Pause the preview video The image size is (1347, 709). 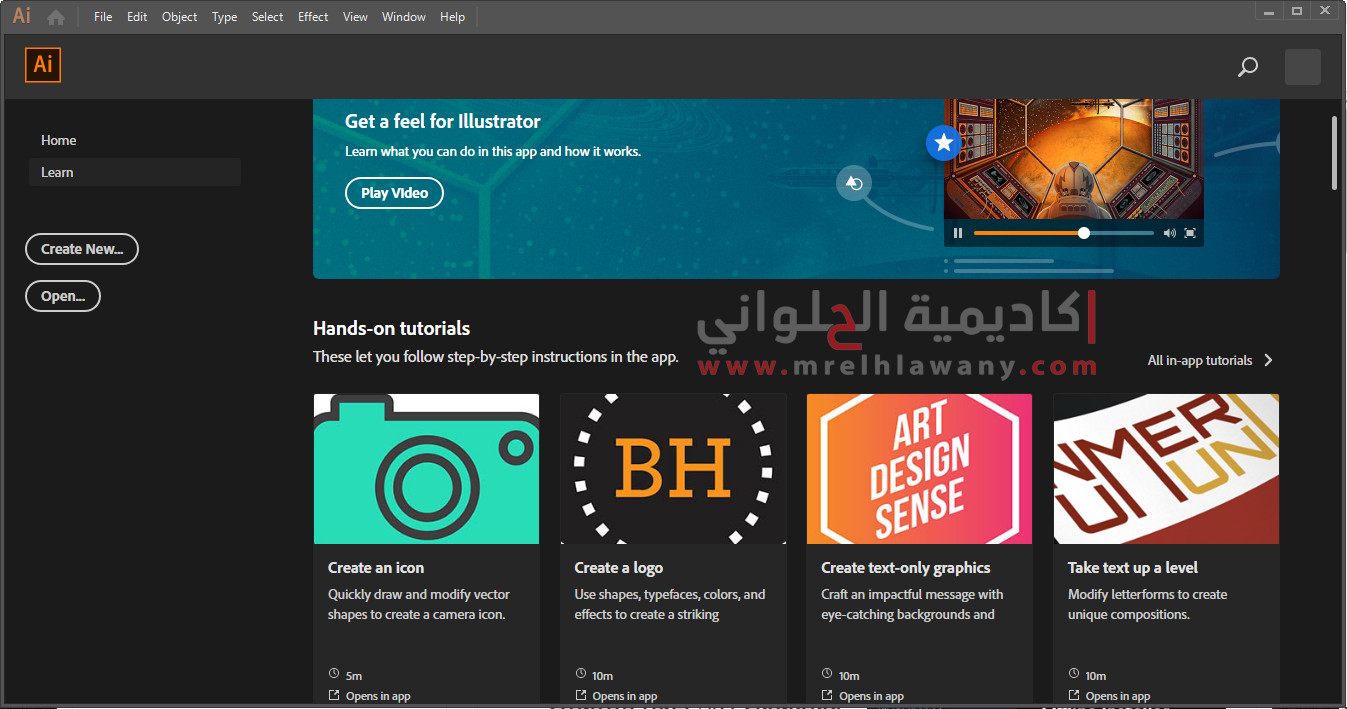tap(958, 233)
